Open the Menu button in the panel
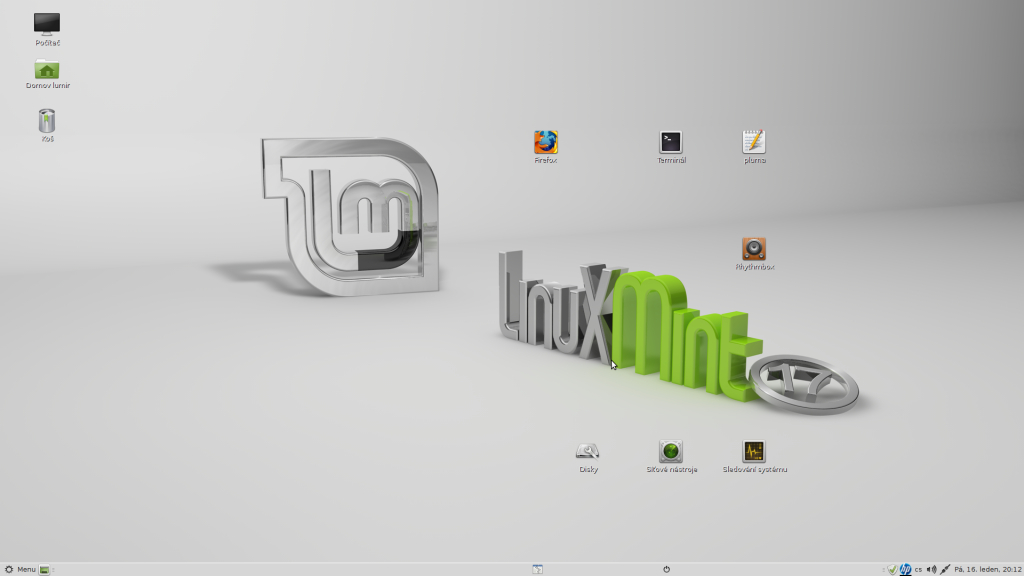The height and width of the screenshot is (576, 1024). pos(20,569)
